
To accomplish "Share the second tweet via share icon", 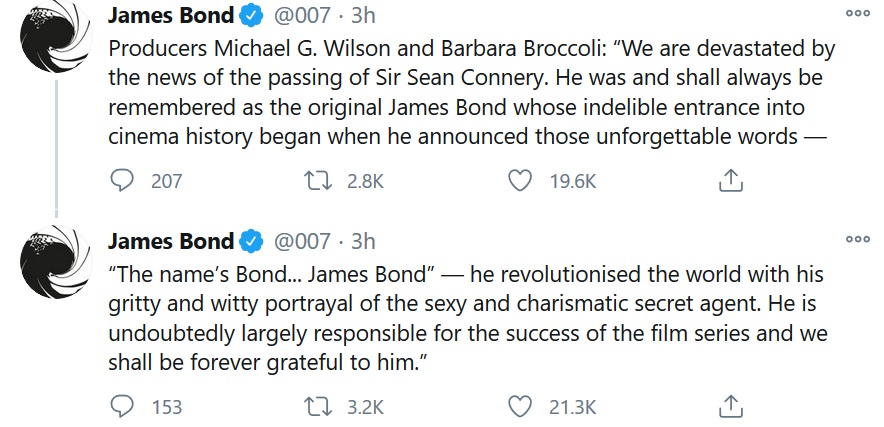I will coord(731,406).
